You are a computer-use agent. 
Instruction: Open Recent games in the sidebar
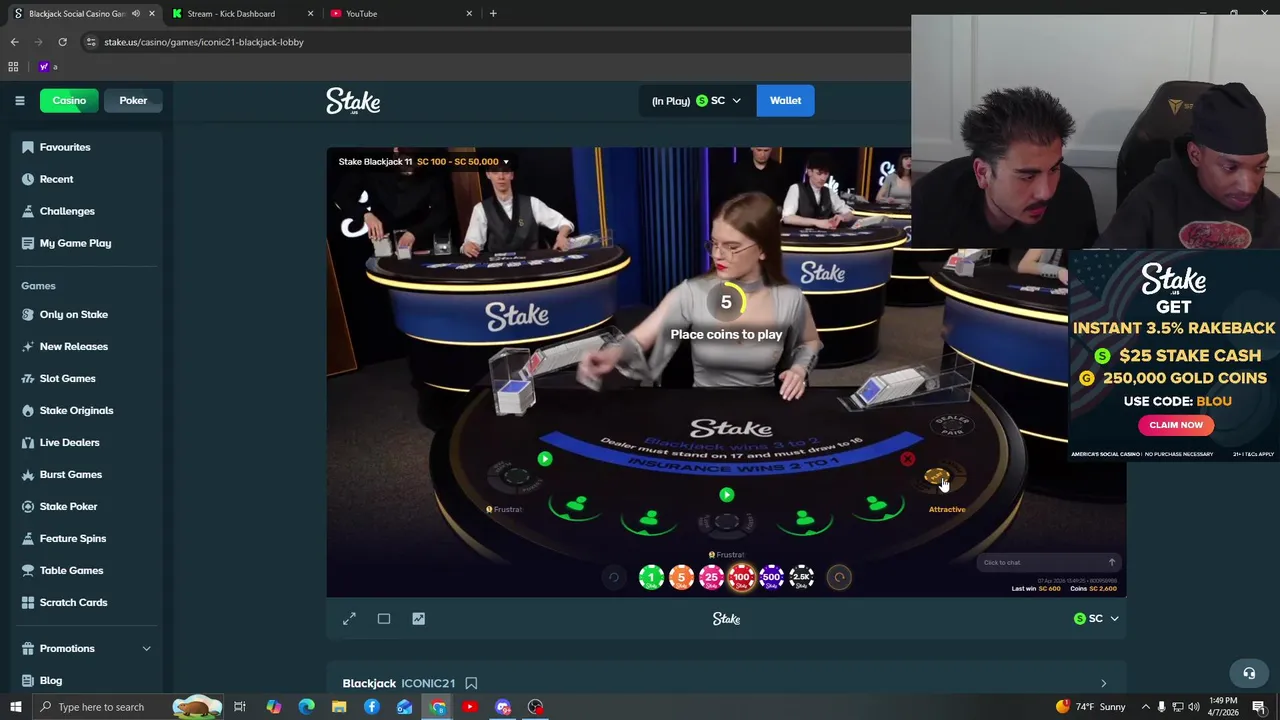[x=56, y=179]
